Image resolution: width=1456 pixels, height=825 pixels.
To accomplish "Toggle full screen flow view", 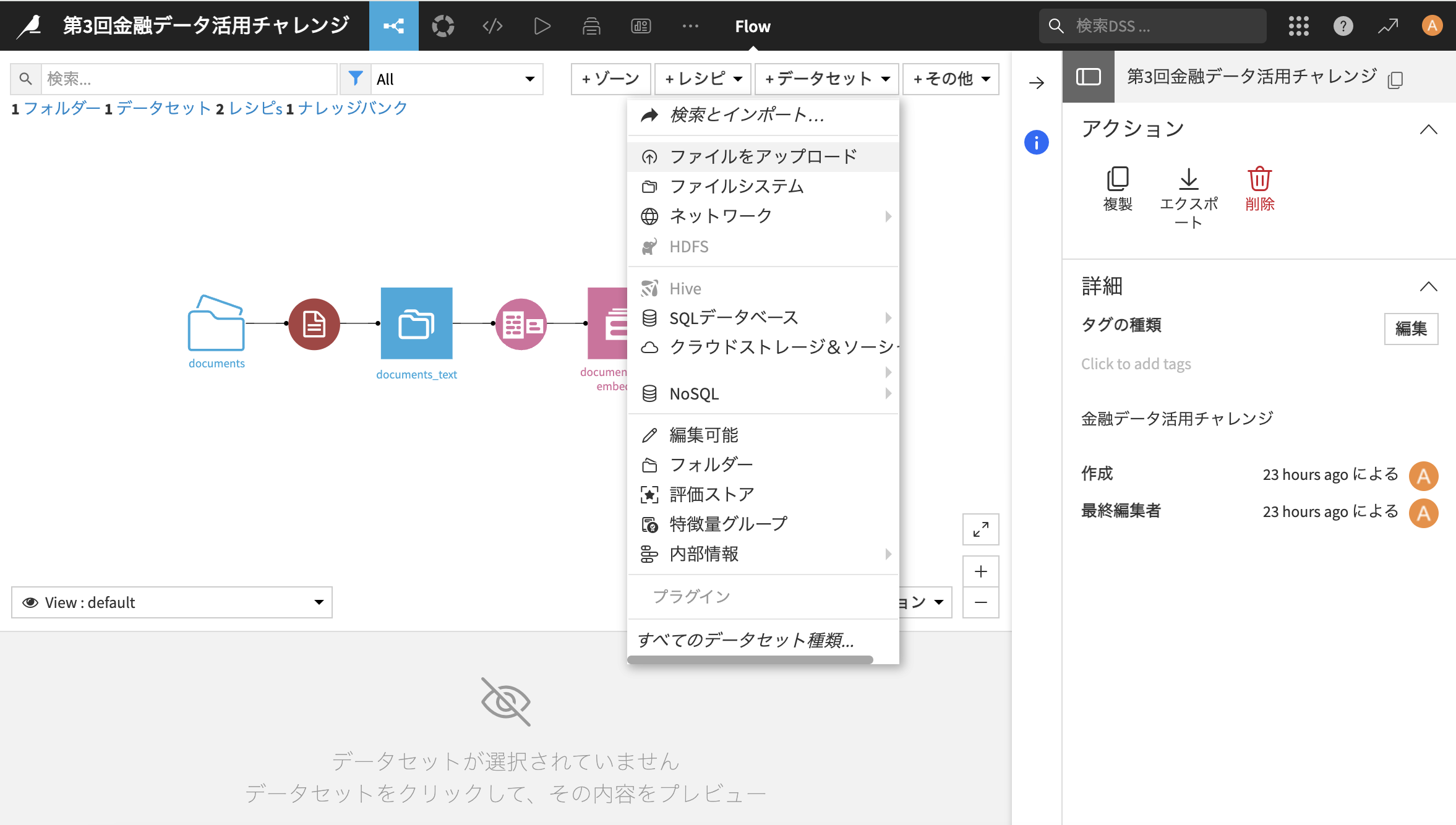I will point(980,529).
